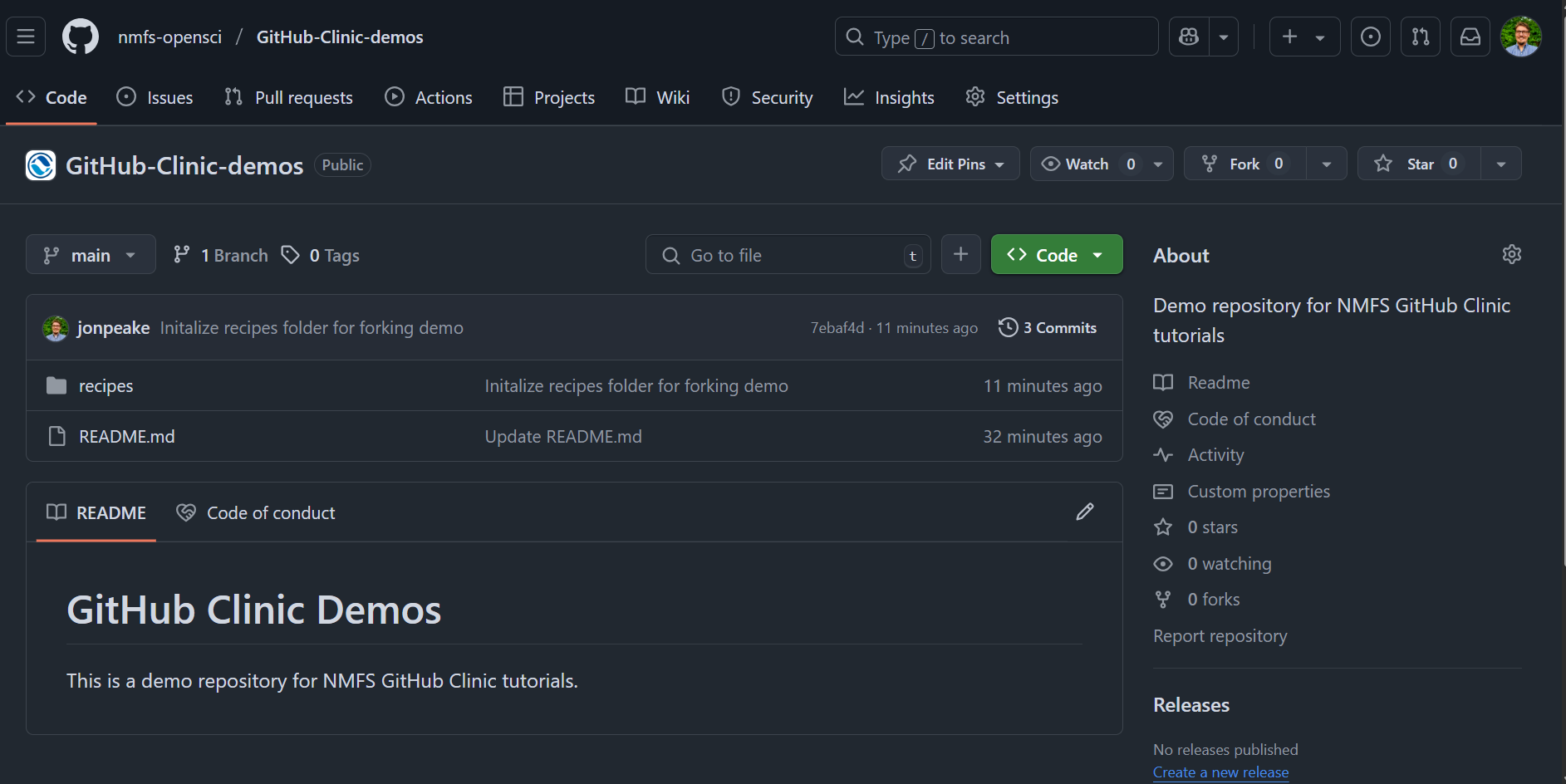View the 0 Tags link

tap(321, 255)
